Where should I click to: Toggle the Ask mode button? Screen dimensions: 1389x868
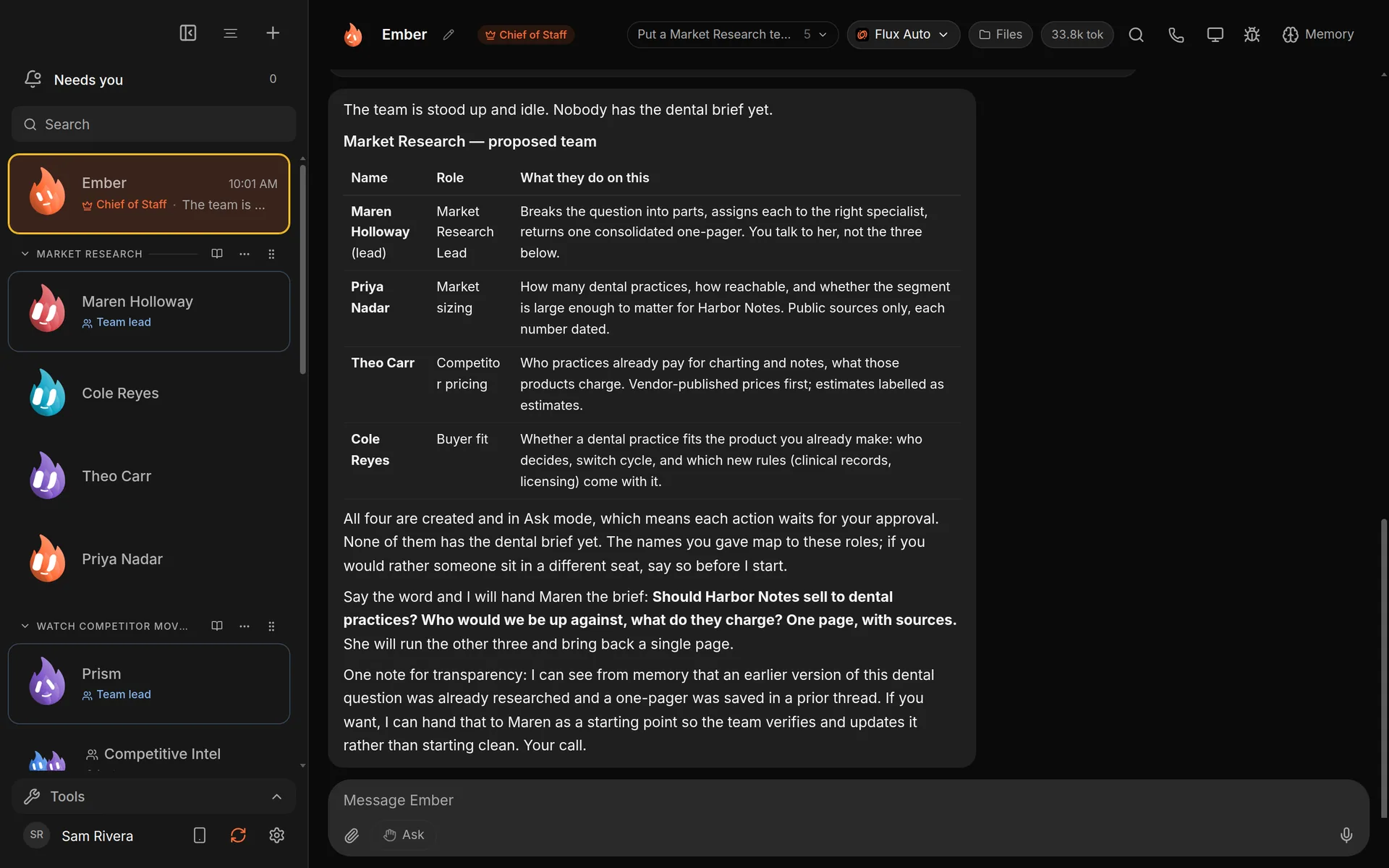(404, 835)
